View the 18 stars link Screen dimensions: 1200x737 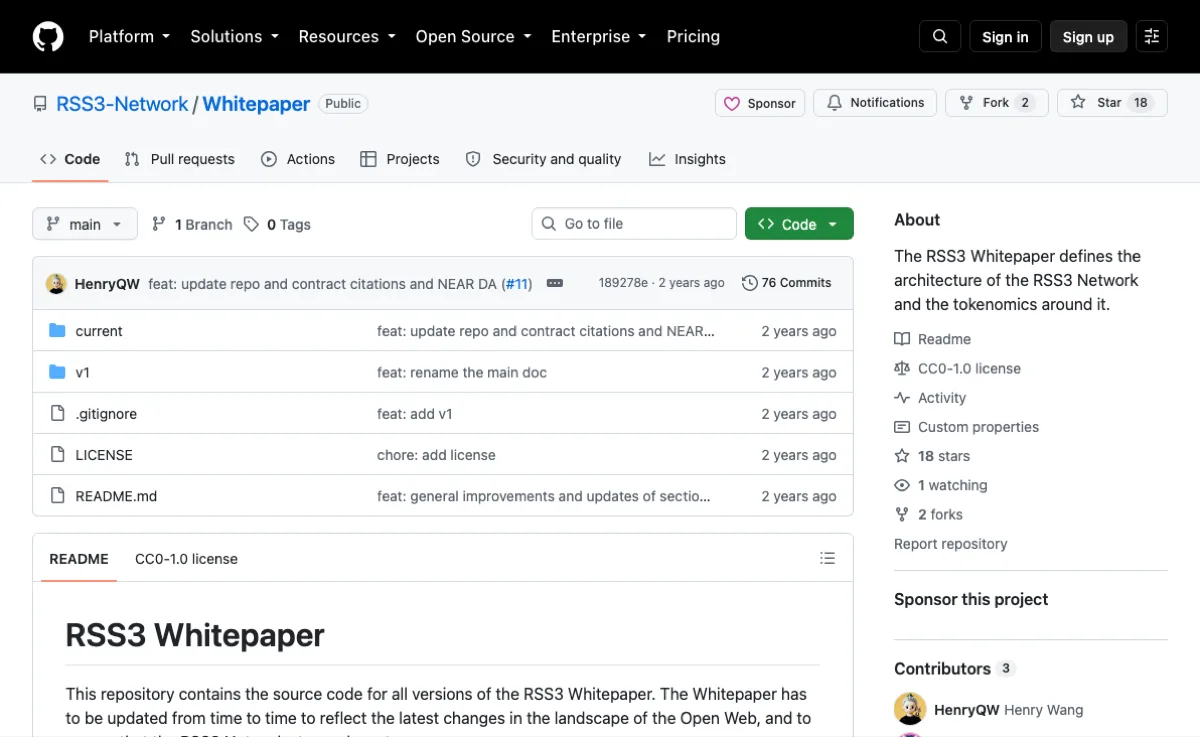coord(932,455)
